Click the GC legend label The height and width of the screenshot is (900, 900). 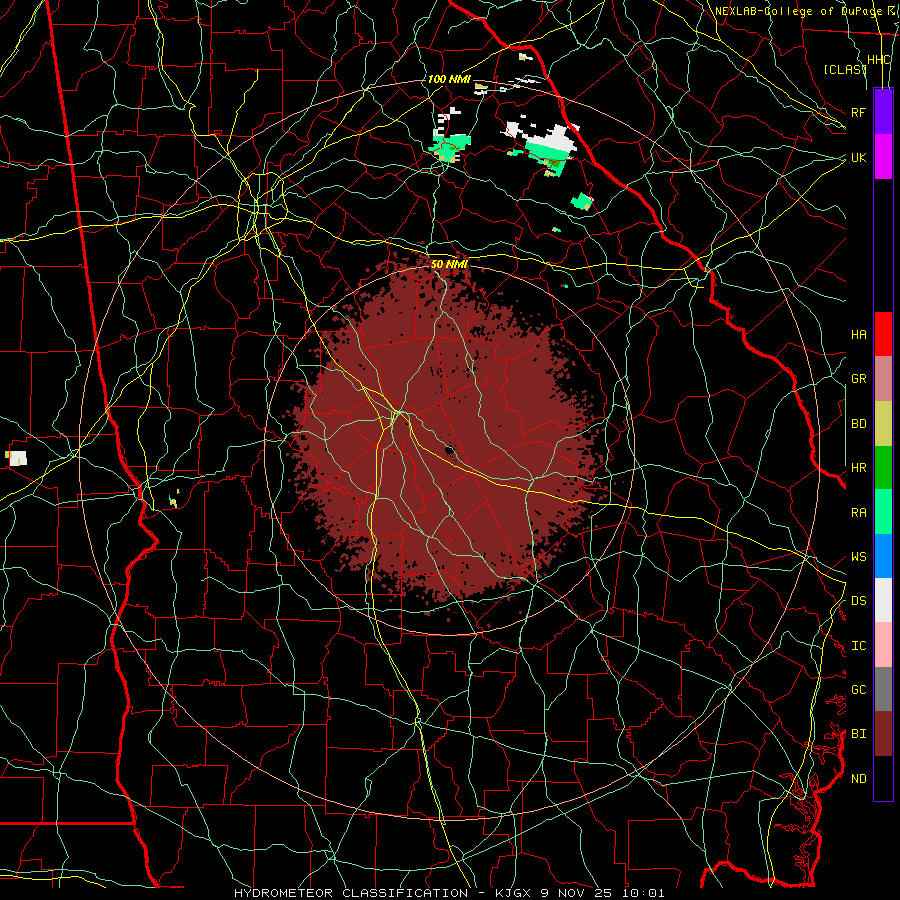(859, 690)
